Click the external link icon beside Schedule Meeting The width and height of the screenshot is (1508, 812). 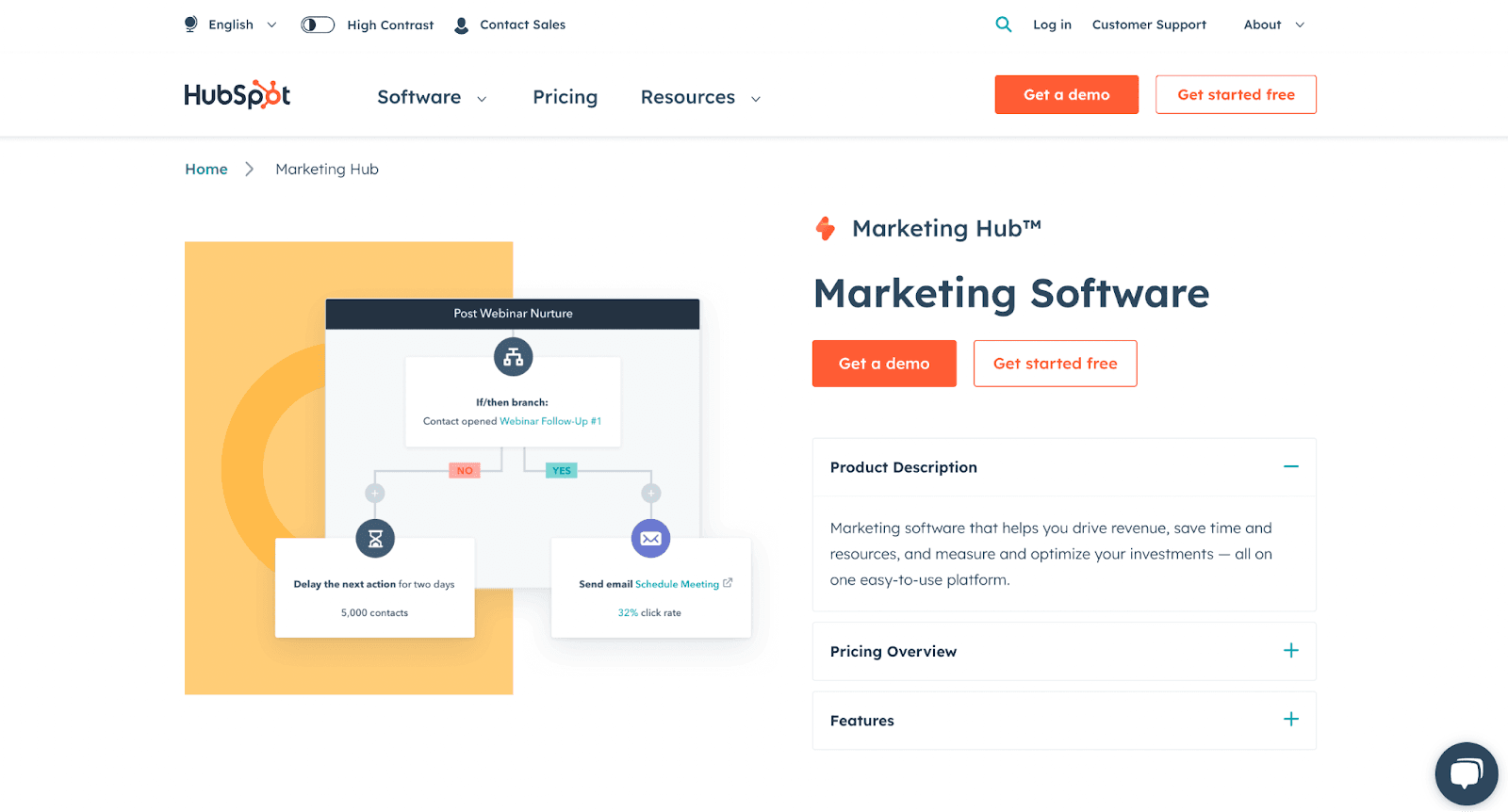pos(728,583)
